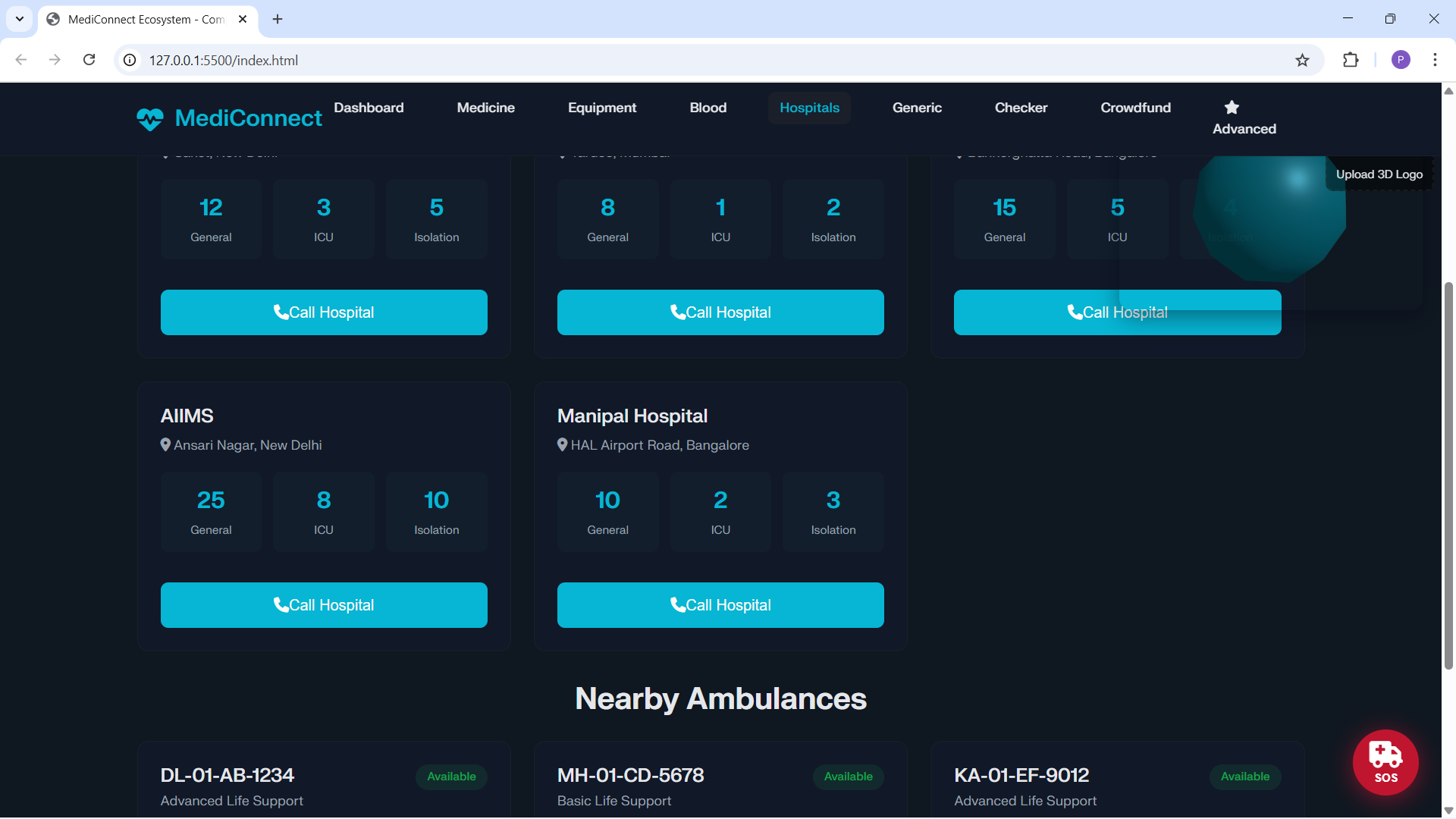Go to the Medicine section
This screenshot has width=1456, height=819.
pyautogui.click(x=485, y=108)
